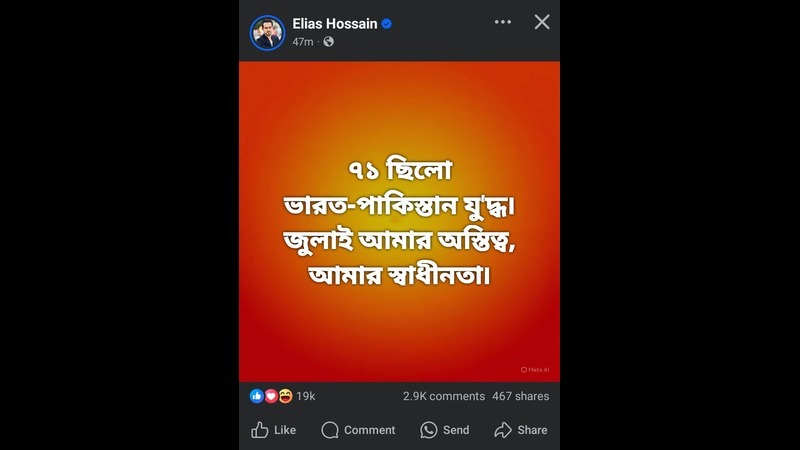Click the red heart reaction icon
Viewport: 800px width, 450px height.
coord(271,396)
